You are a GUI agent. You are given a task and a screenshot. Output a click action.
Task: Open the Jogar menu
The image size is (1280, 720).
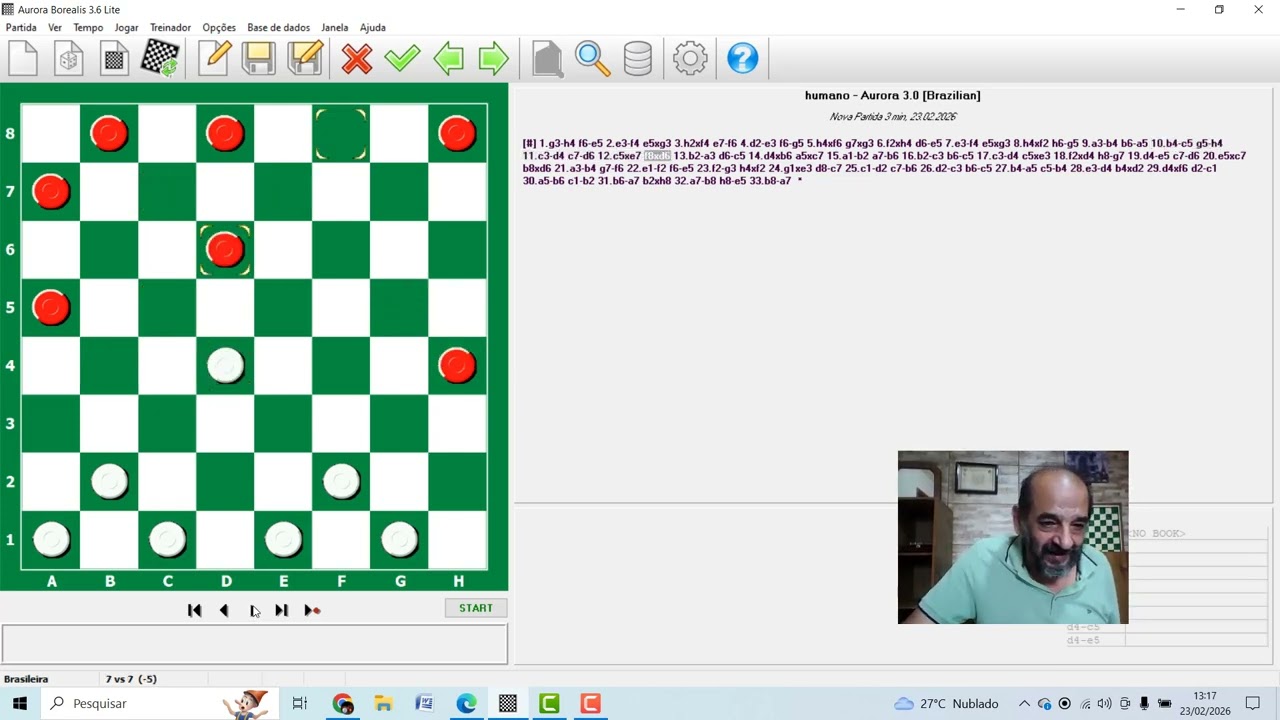coord(126,27)
